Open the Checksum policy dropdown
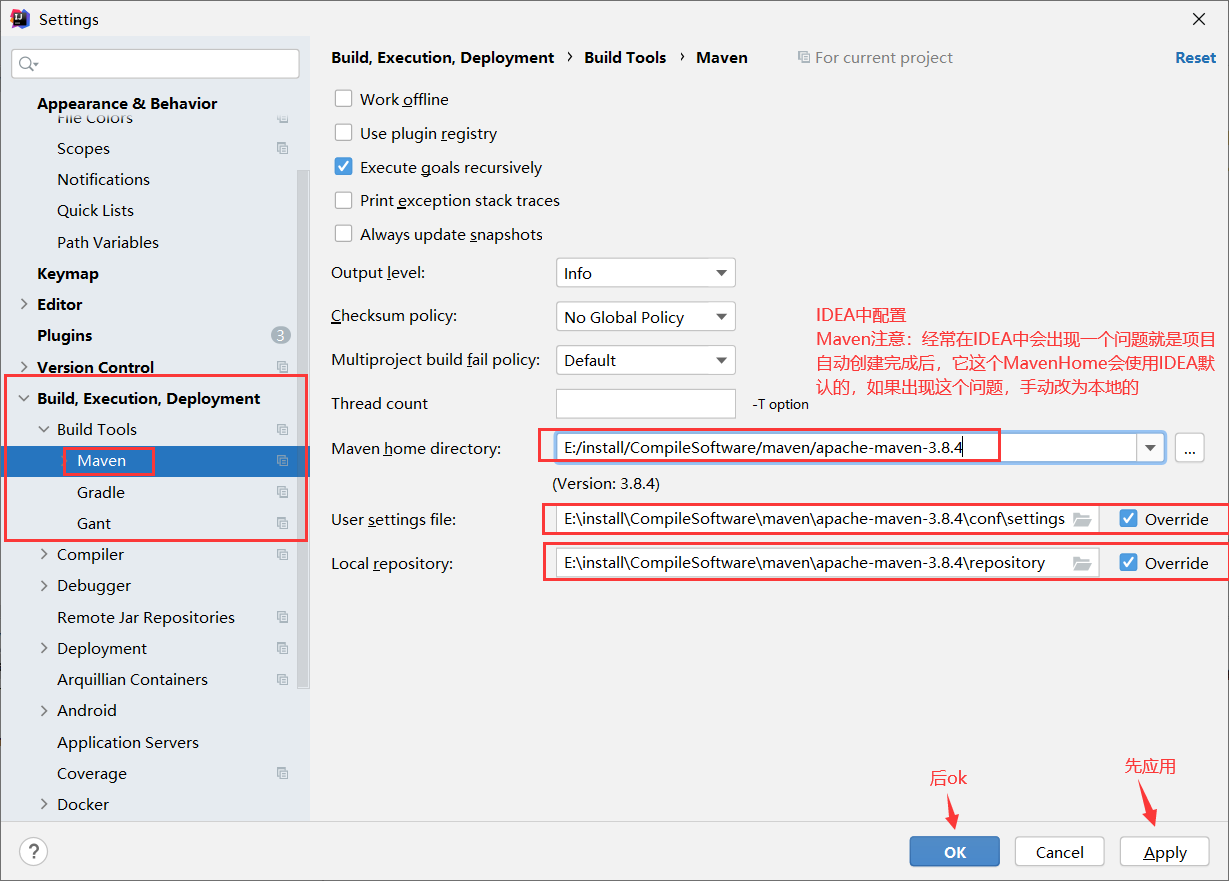The height and width of the screenshot is (881, 1229). tap(645, 317)
